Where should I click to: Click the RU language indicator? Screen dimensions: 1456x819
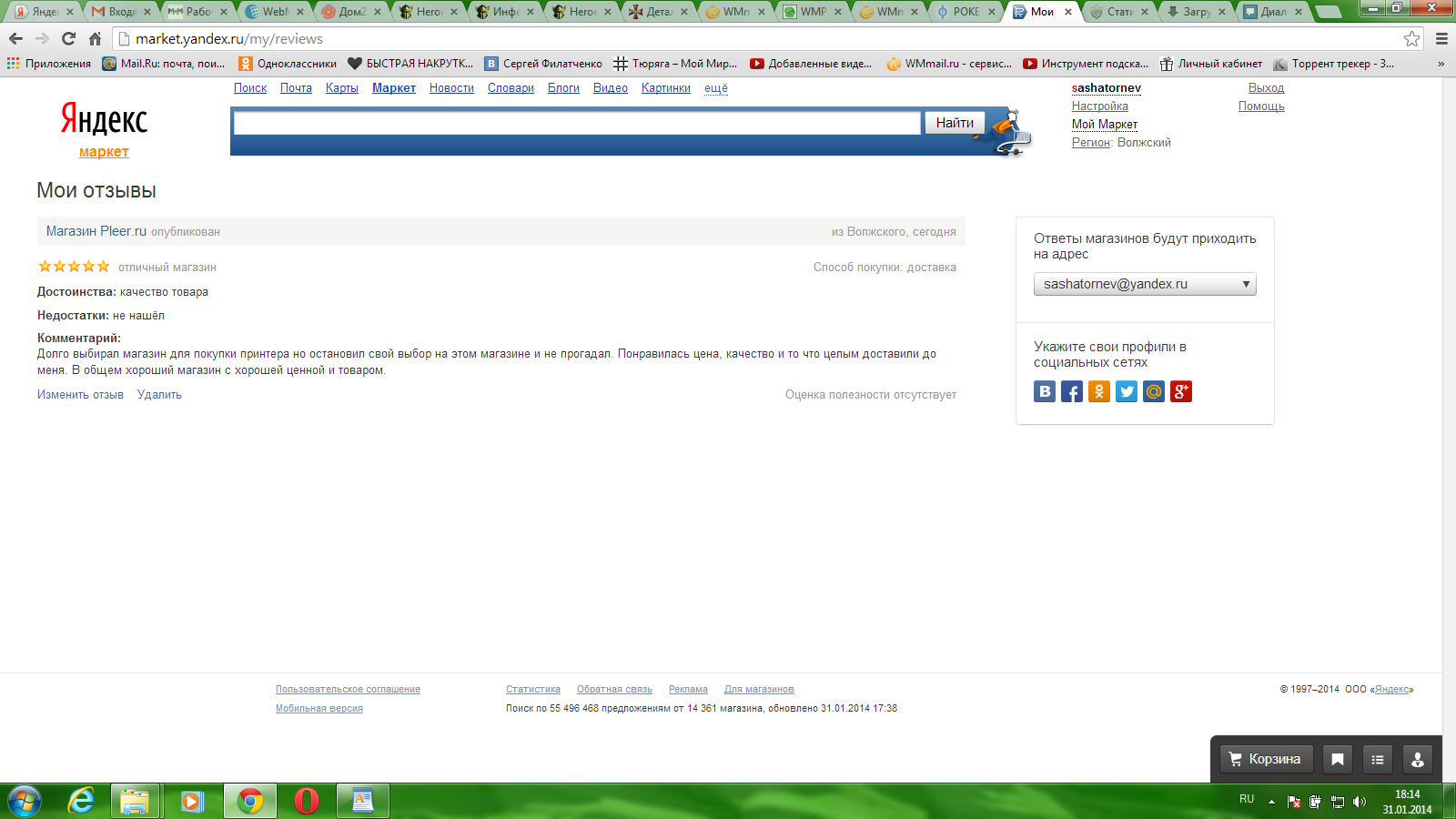1247,799
